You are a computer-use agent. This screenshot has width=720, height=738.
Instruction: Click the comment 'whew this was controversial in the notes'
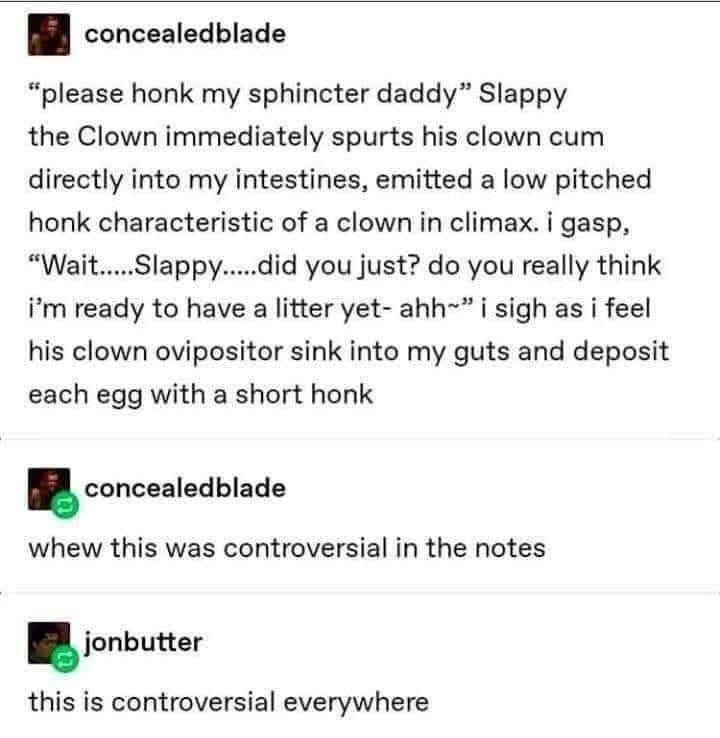click(x=287, y=548)
